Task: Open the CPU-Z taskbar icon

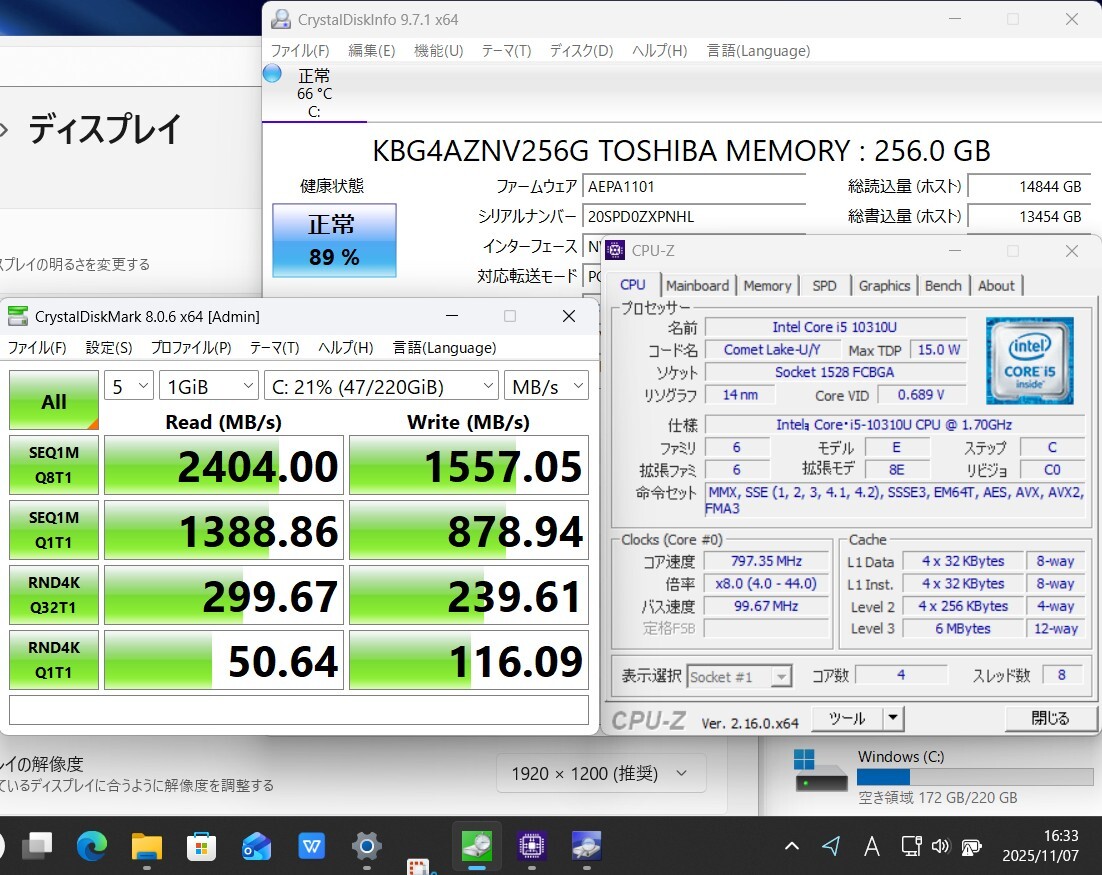Action: 531,847
